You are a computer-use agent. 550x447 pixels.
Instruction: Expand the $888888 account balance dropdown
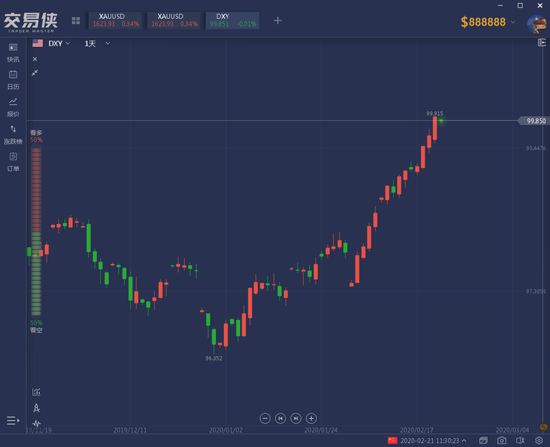click(488, 22)
